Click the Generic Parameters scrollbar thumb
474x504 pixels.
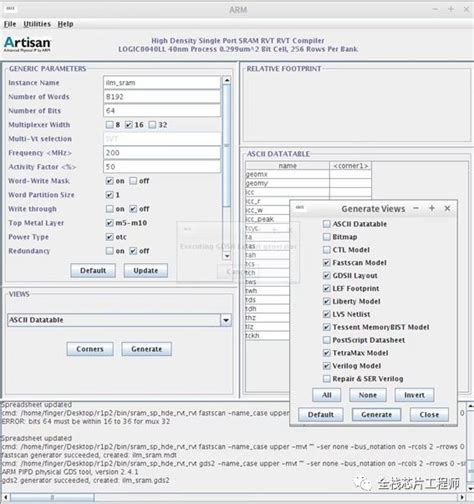(227, 146)
